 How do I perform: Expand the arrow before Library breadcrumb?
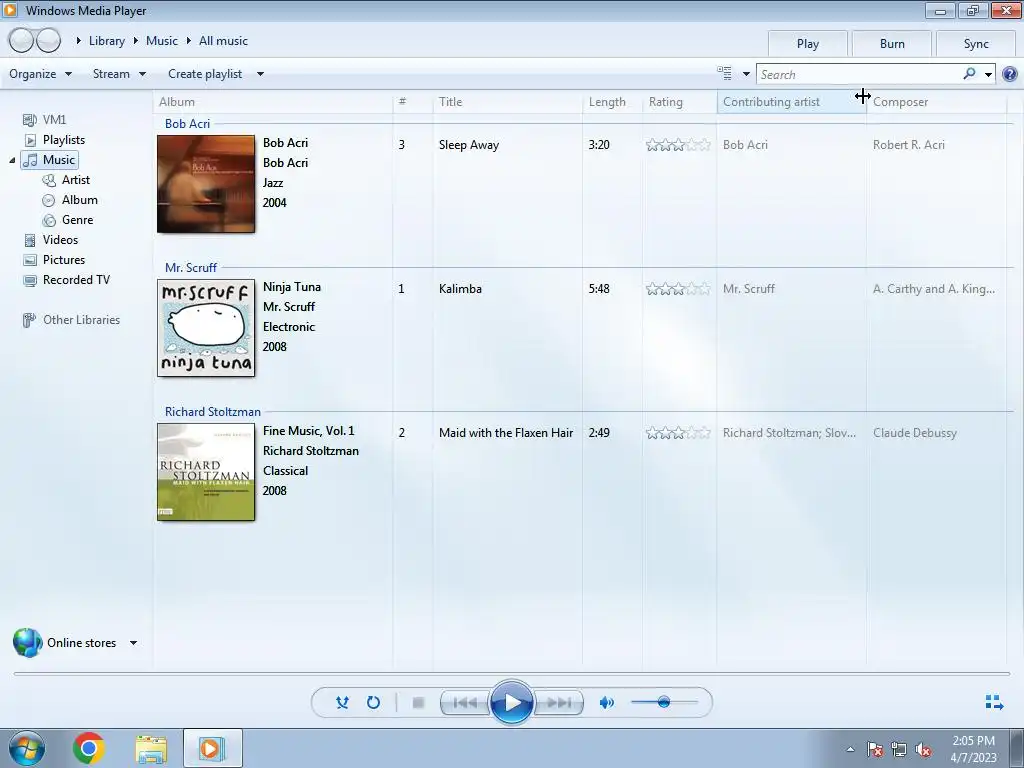[78, 40]
